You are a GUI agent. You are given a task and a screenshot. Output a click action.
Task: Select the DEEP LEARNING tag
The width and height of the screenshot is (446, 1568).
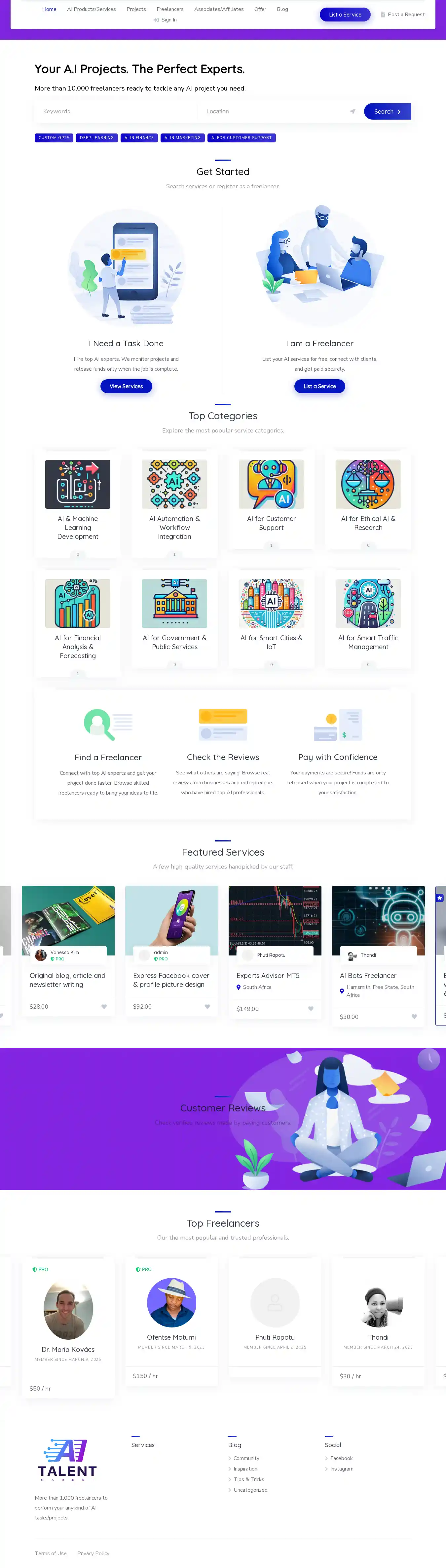[x=97, y=137]
